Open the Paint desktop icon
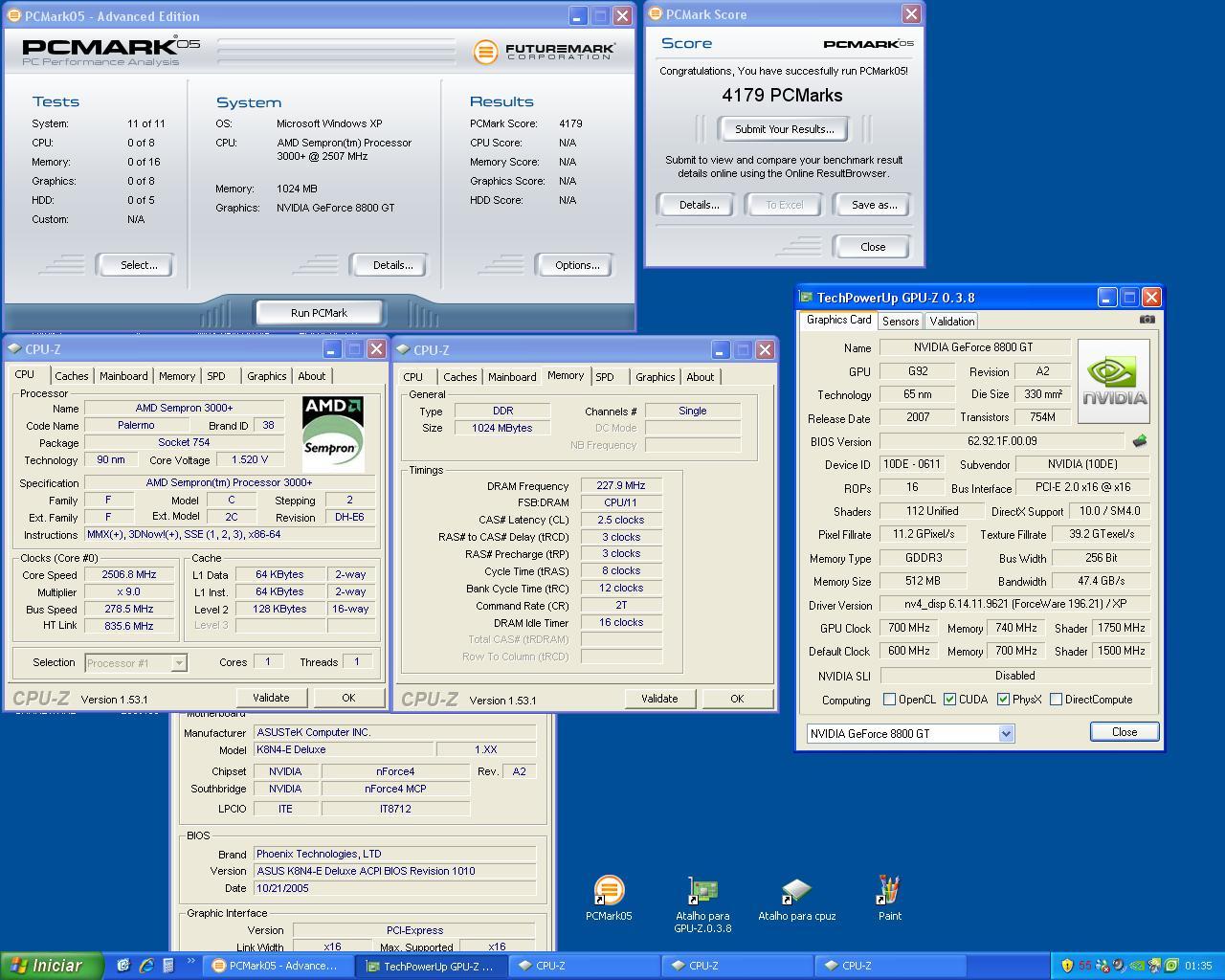 [889, 898]
